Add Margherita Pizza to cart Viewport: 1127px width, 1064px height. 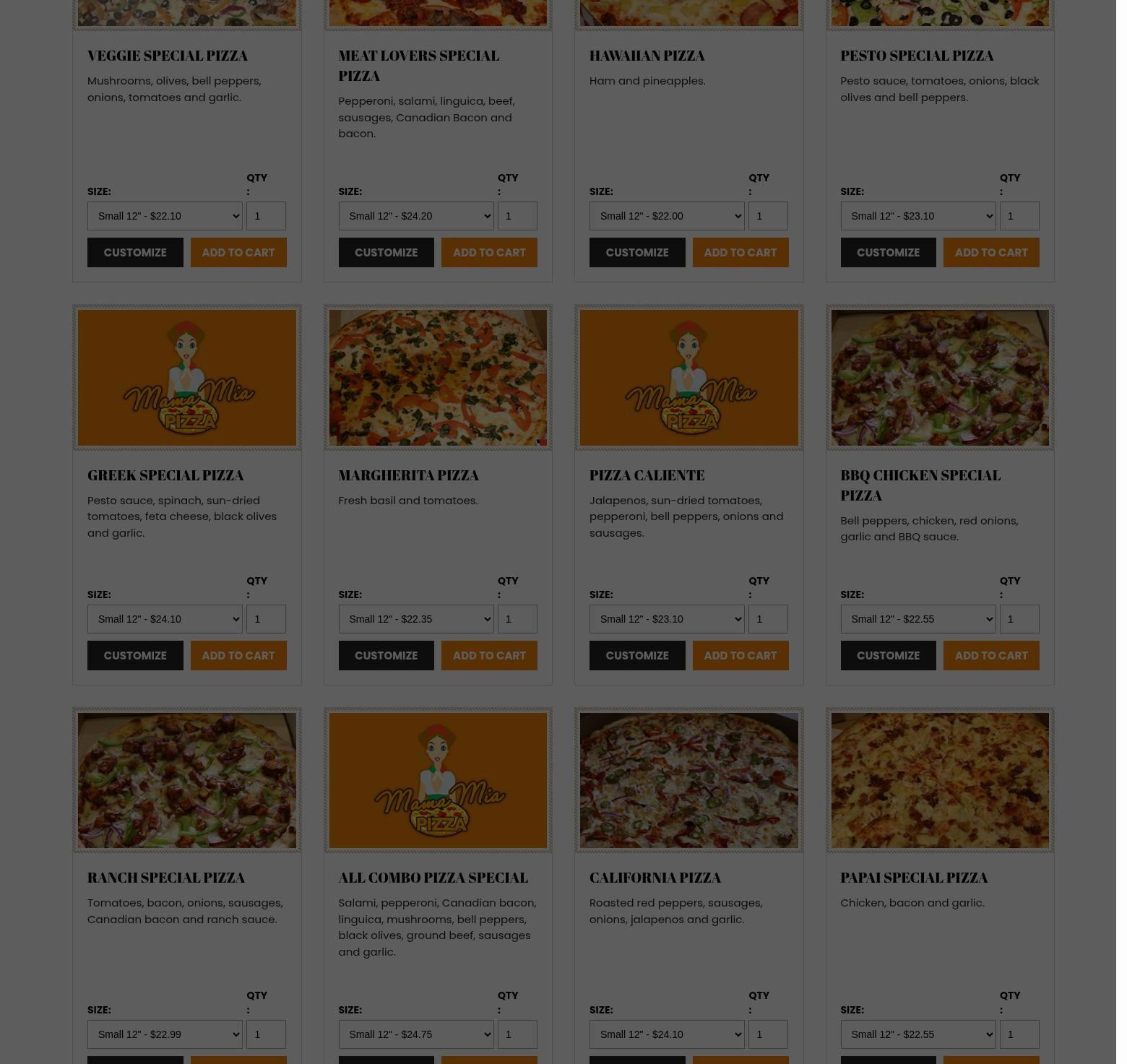[489, 656]
